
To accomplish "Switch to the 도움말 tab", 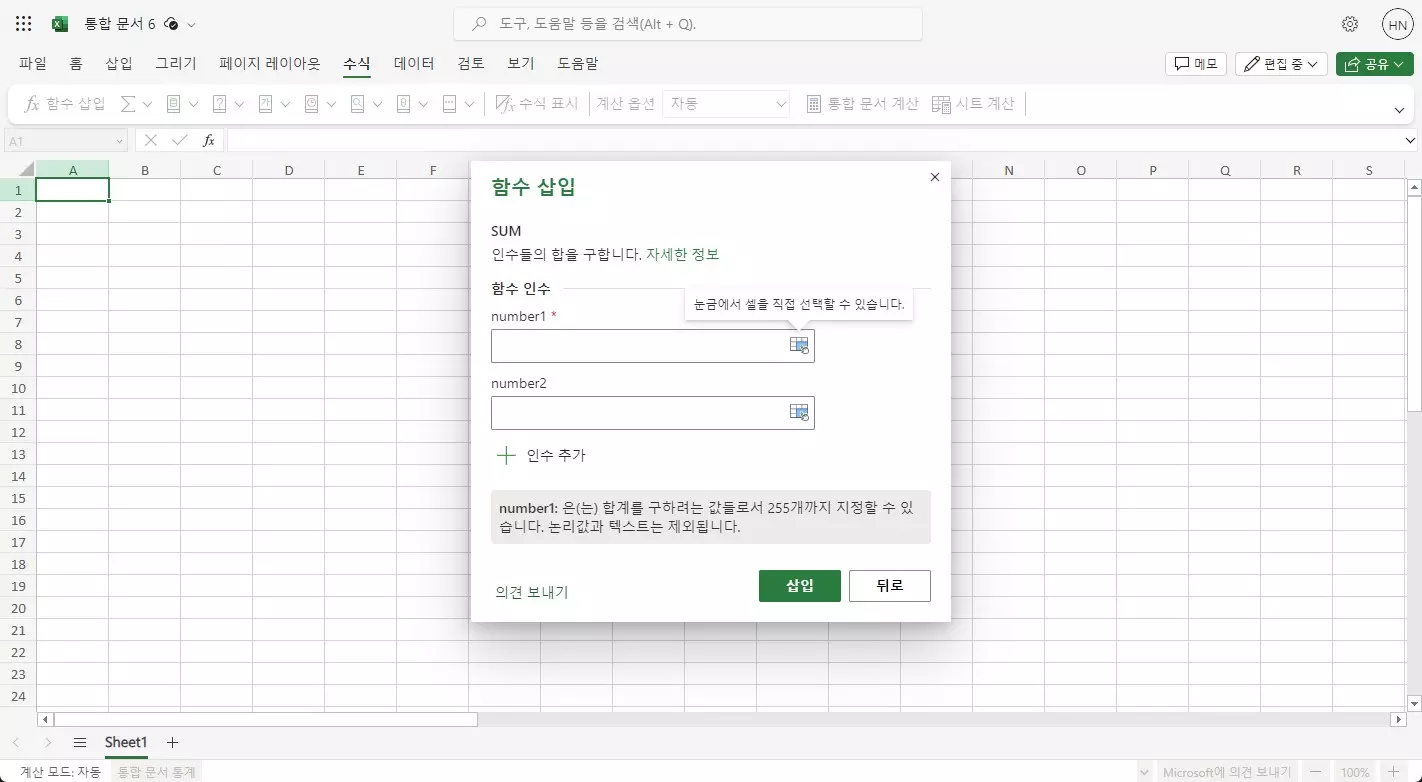I will (x=578, y=63).
